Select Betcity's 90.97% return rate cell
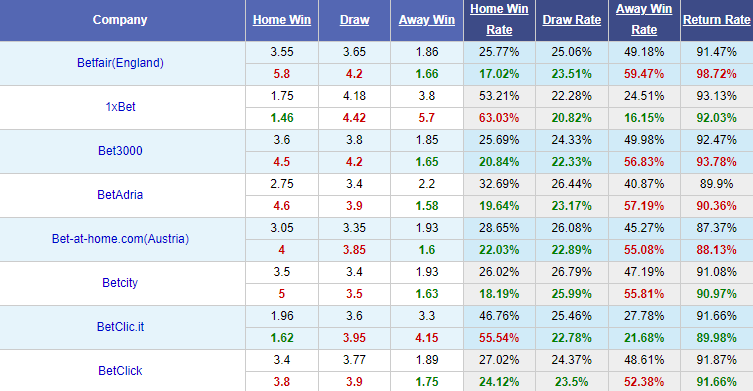Viewport: 753px width, 391px height. pyautogui.click(x=717, y=294)
